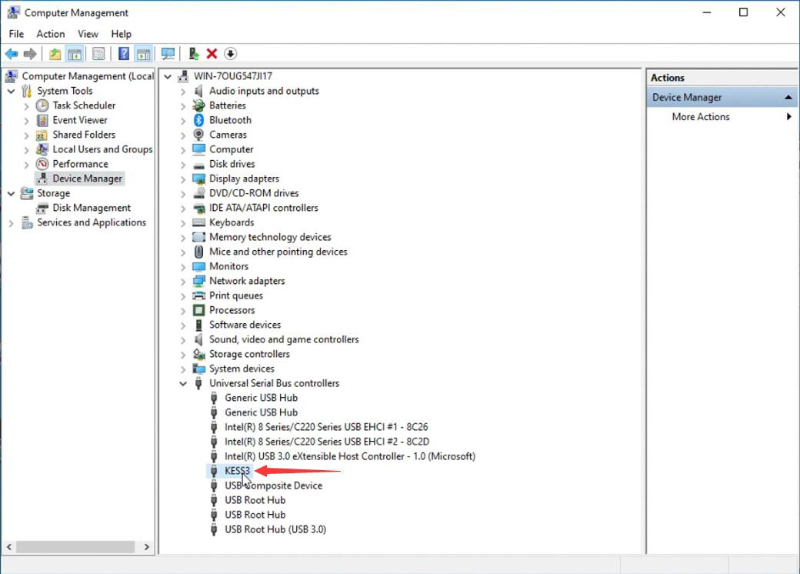Select the KESS3 USB device
This screenshot has height=574, width=800.
(237, 471)
